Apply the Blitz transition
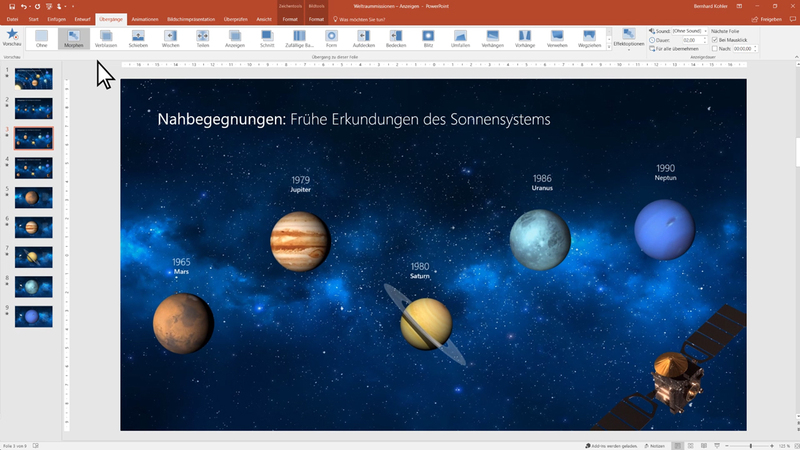The height and width of the screenshot is (450, 800). coord(428,39)
